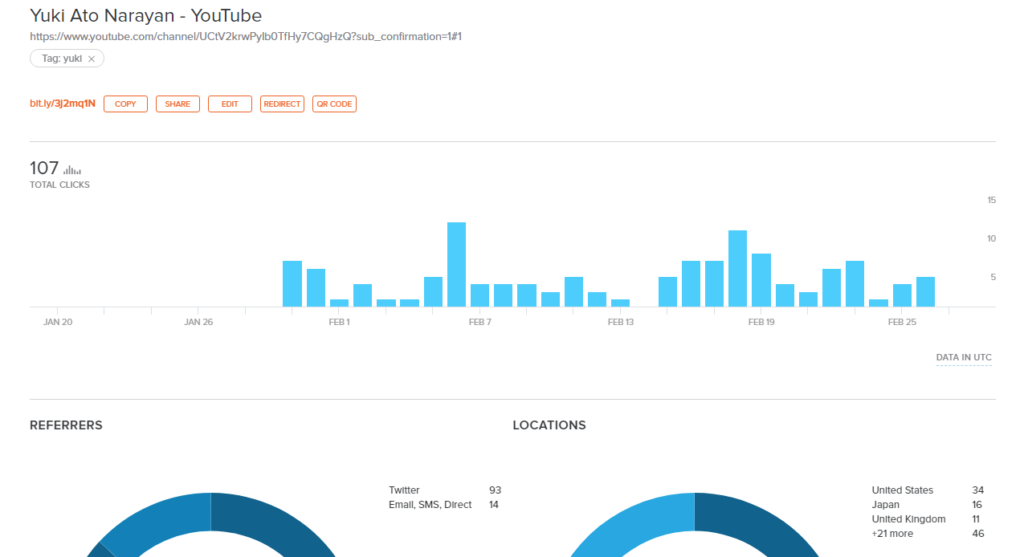
Task: Click the Email, SMS, Direct referrer row
Action: 444,504
